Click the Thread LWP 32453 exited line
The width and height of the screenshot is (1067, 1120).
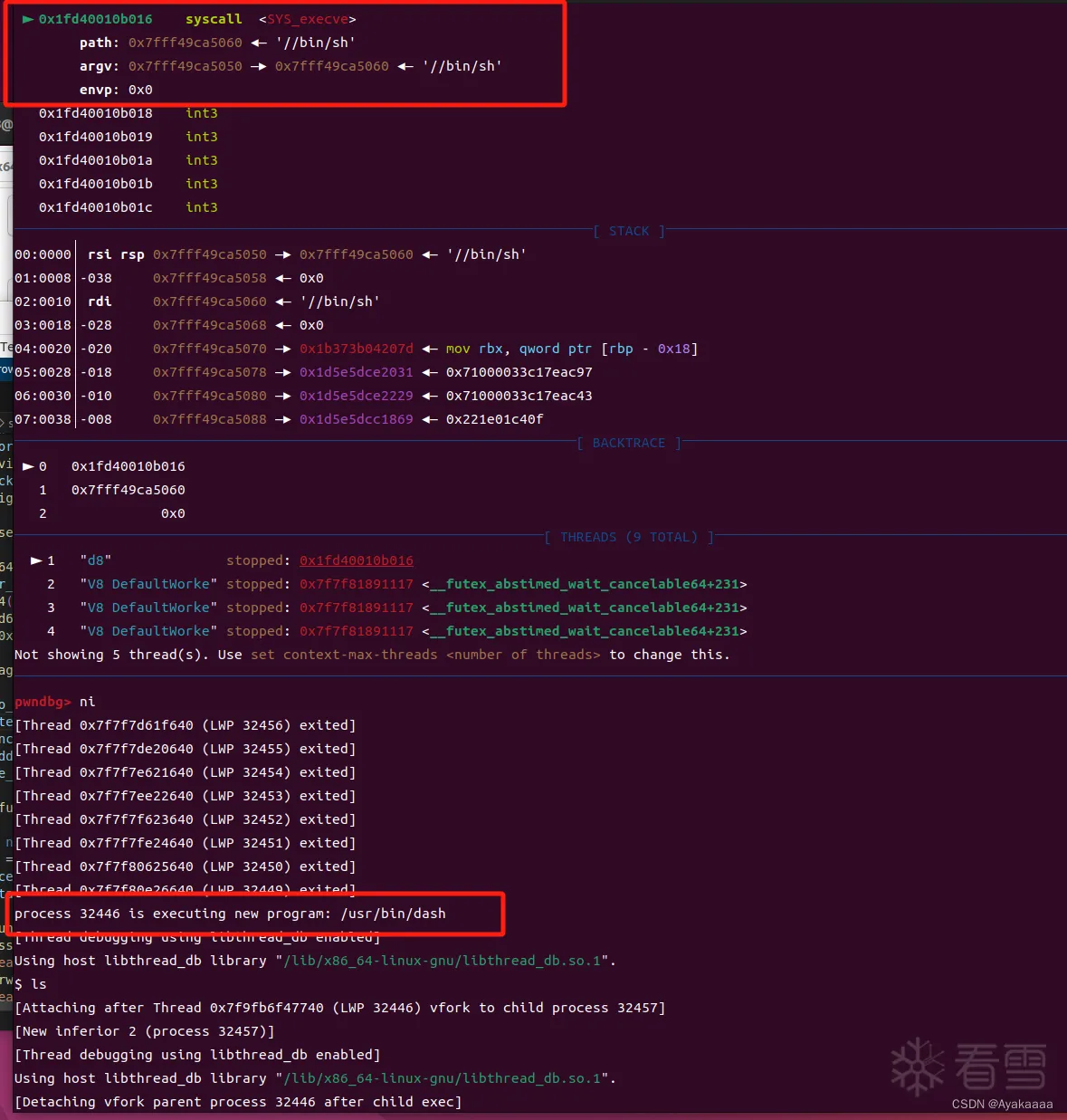click(x=186, y=796)
